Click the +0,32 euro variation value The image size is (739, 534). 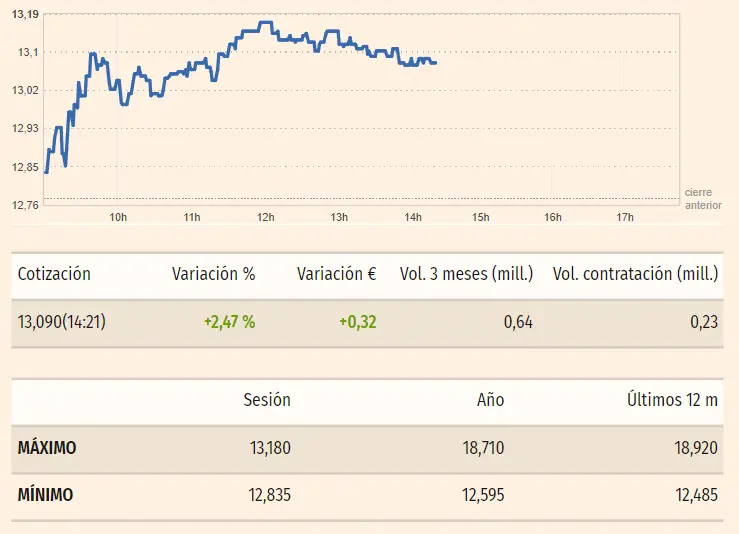pos(357,322)
